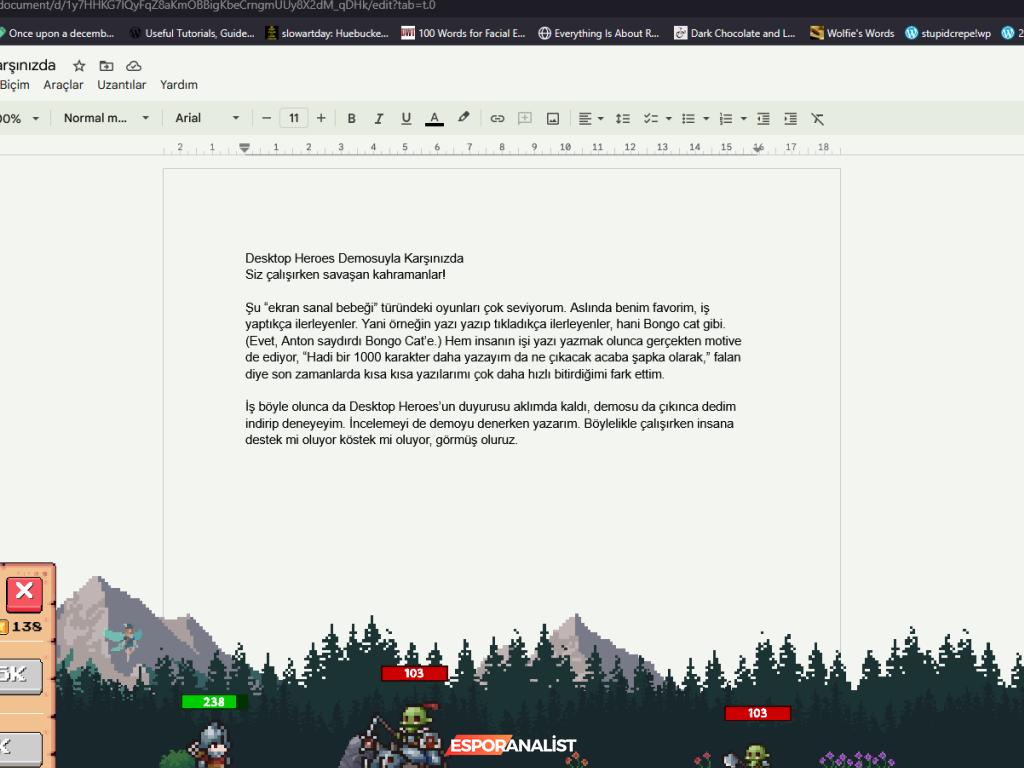
Task: Toggle the text highlight color tool
Action: click(x=462, y=118)
